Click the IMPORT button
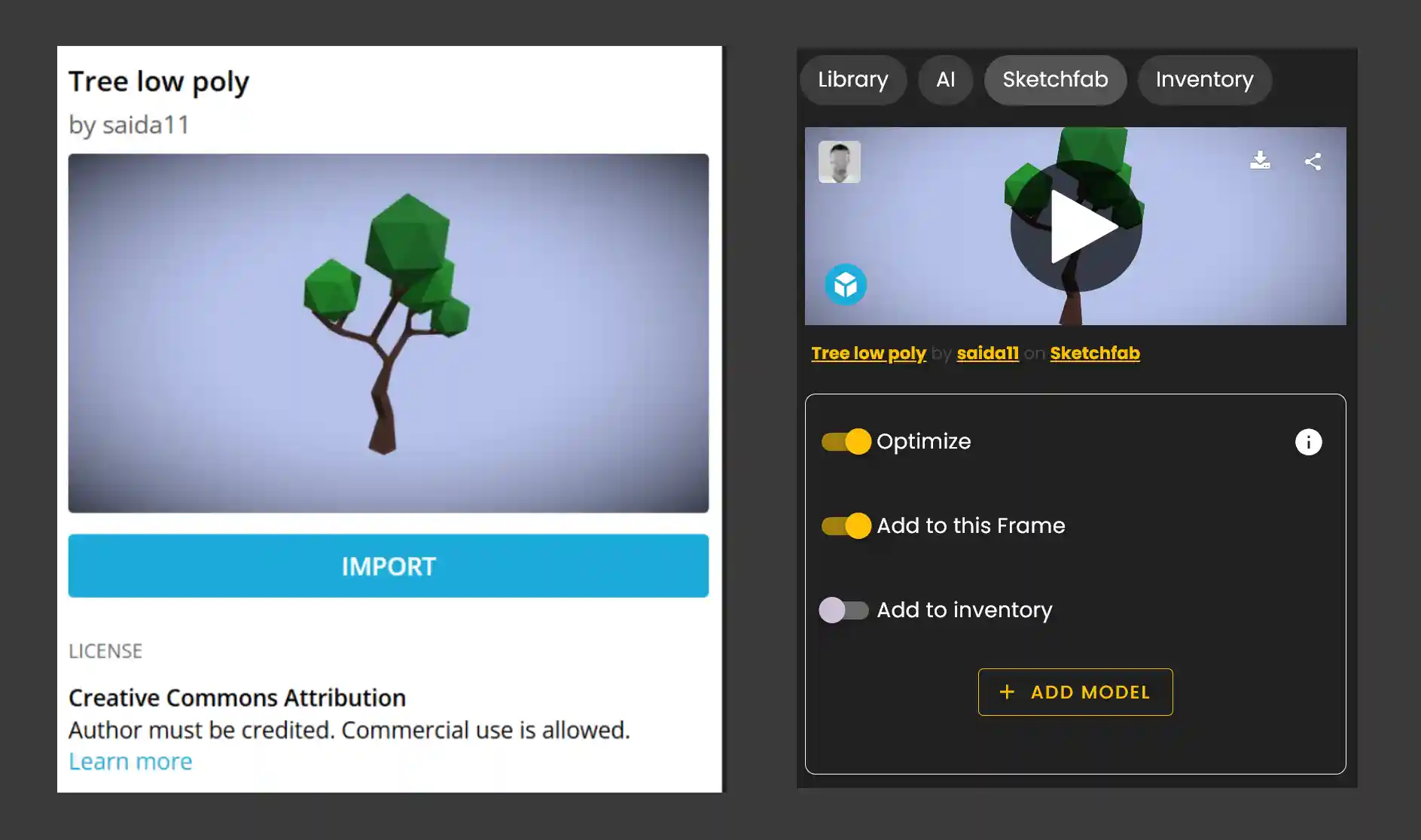 click(389, 566)
